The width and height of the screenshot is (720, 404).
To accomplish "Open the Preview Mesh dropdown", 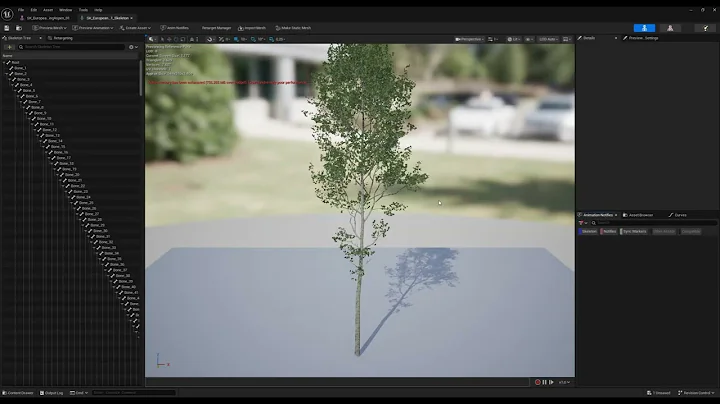I will [x=49, y=28].
